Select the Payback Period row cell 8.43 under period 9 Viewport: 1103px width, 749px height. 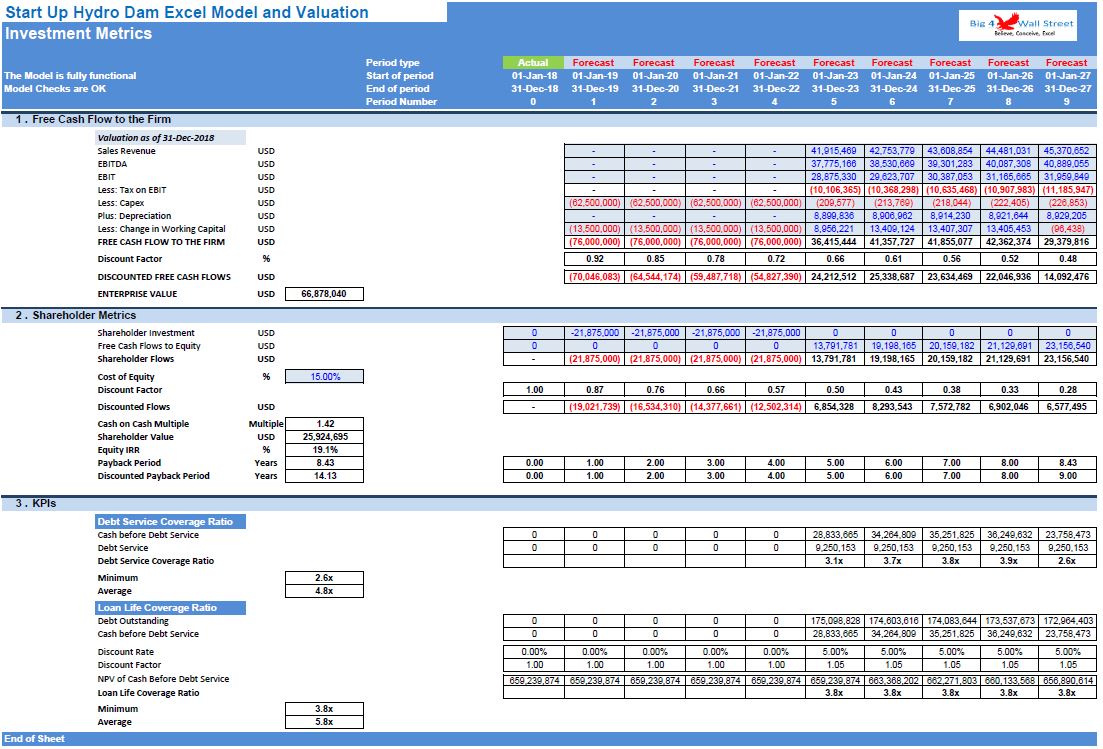[1067, 463]
